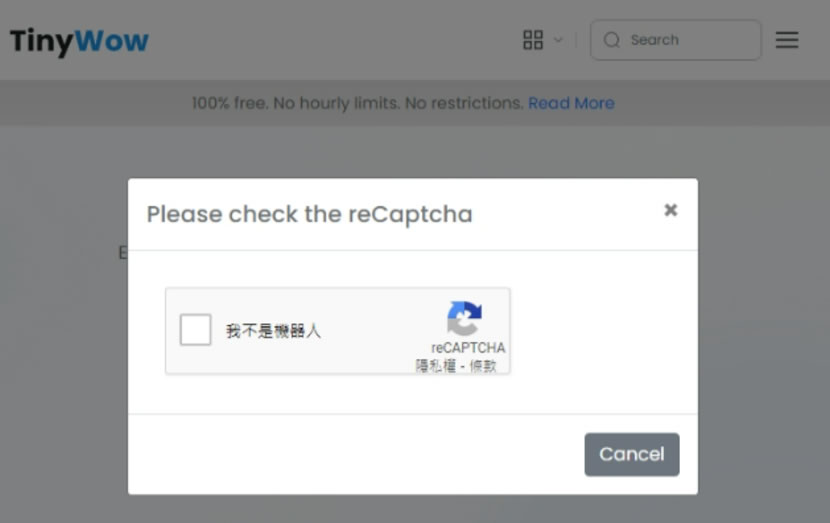
Task: Open the TinyWow logo homepage link
Action: (x=79, y=41)
